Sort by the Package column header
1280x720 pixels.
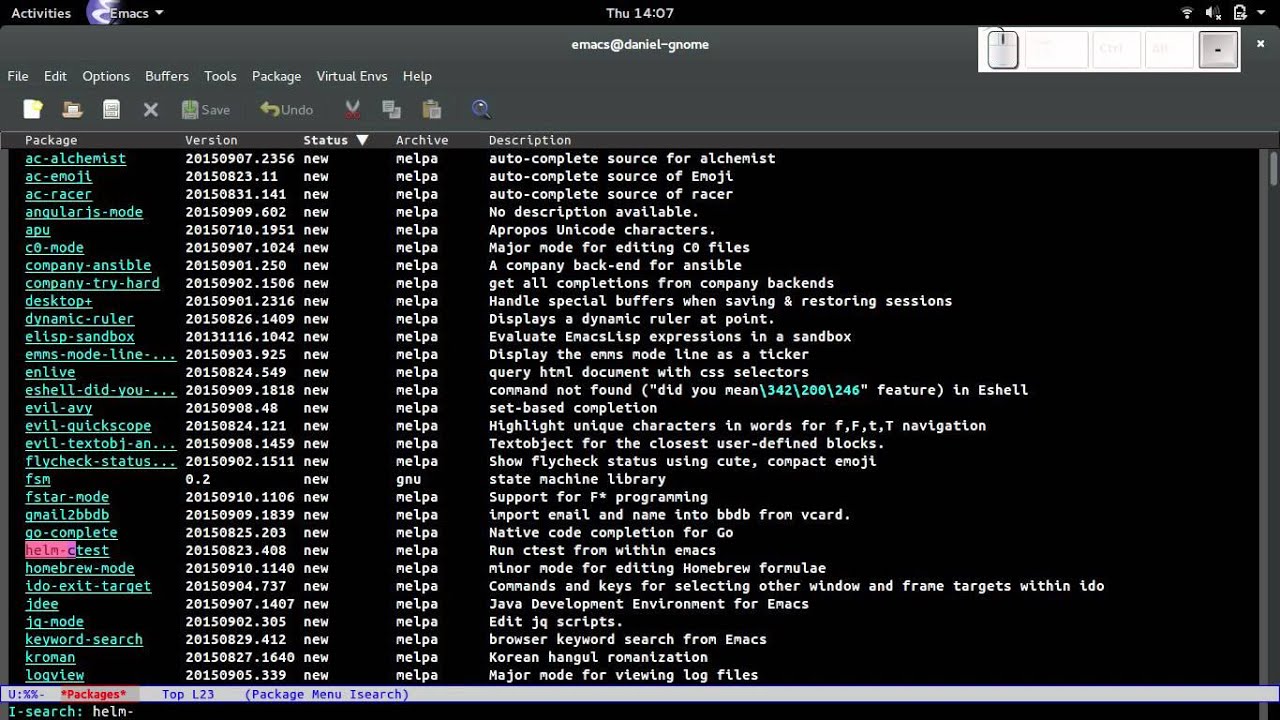coord(51,140)
